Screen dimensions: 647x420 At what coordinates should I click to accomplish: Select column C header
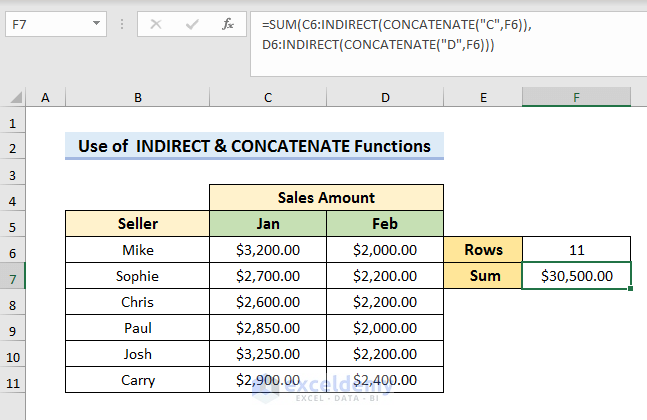pyautogui.click(x=268, y=97)
